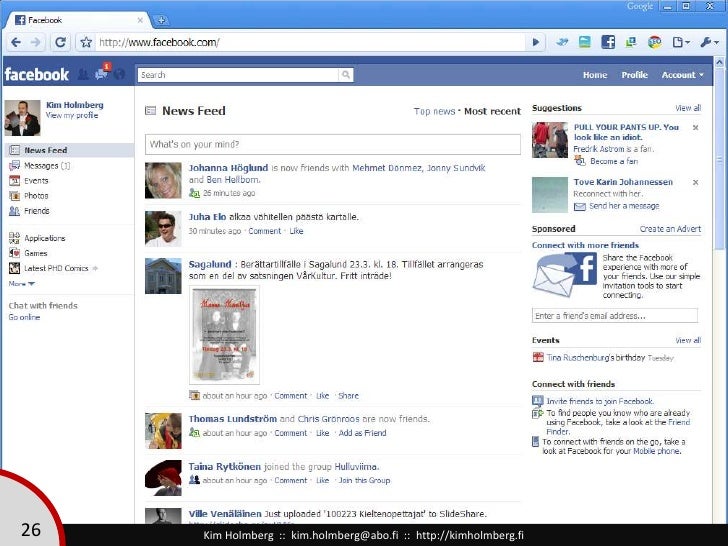Bookmark the page with the star icon

[87, 42]
